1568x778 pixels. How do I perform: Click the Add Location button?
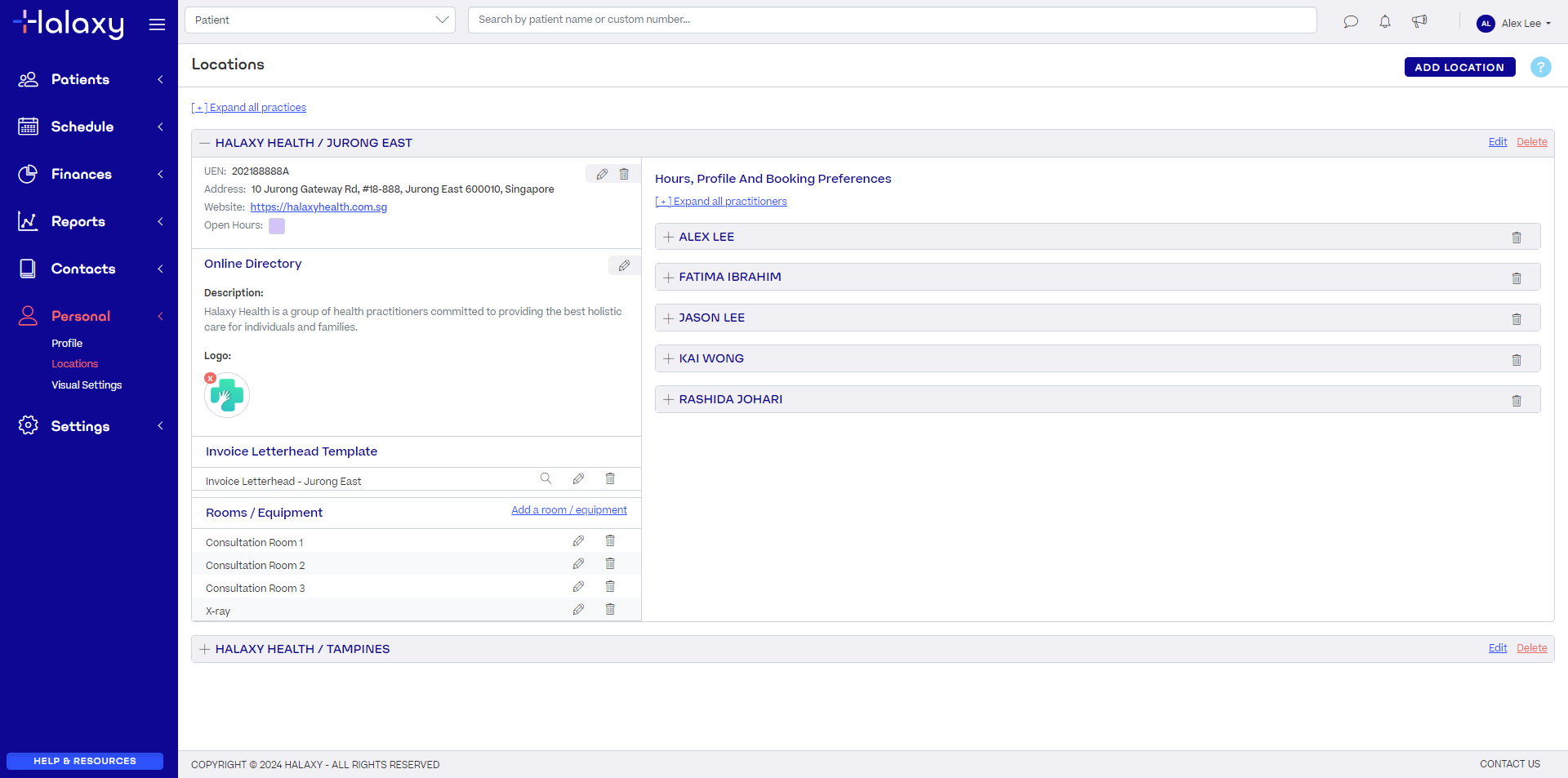(1459, 67)
